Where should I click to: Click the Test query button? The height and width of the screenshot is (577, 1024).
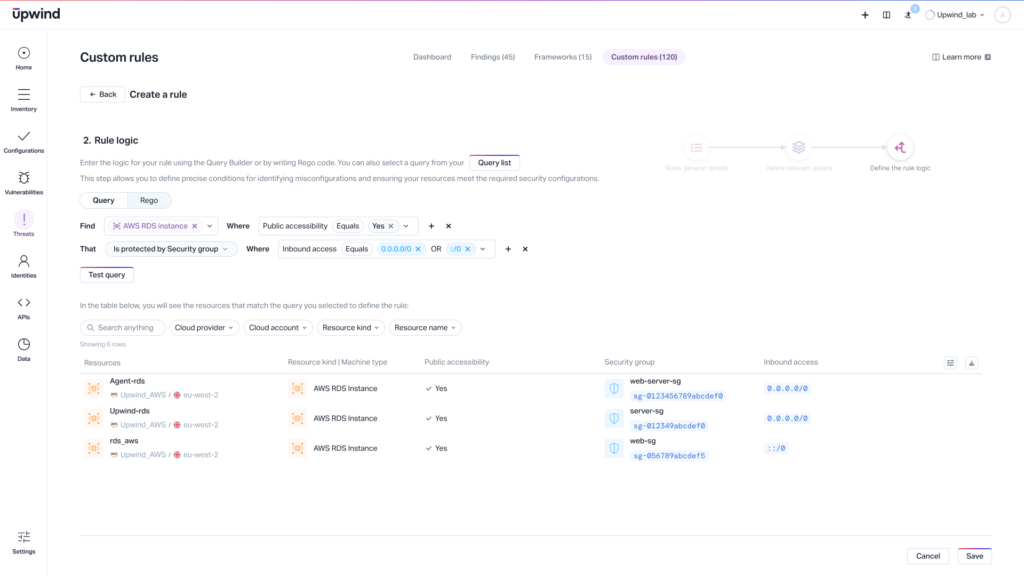click(x=106, y=275)
